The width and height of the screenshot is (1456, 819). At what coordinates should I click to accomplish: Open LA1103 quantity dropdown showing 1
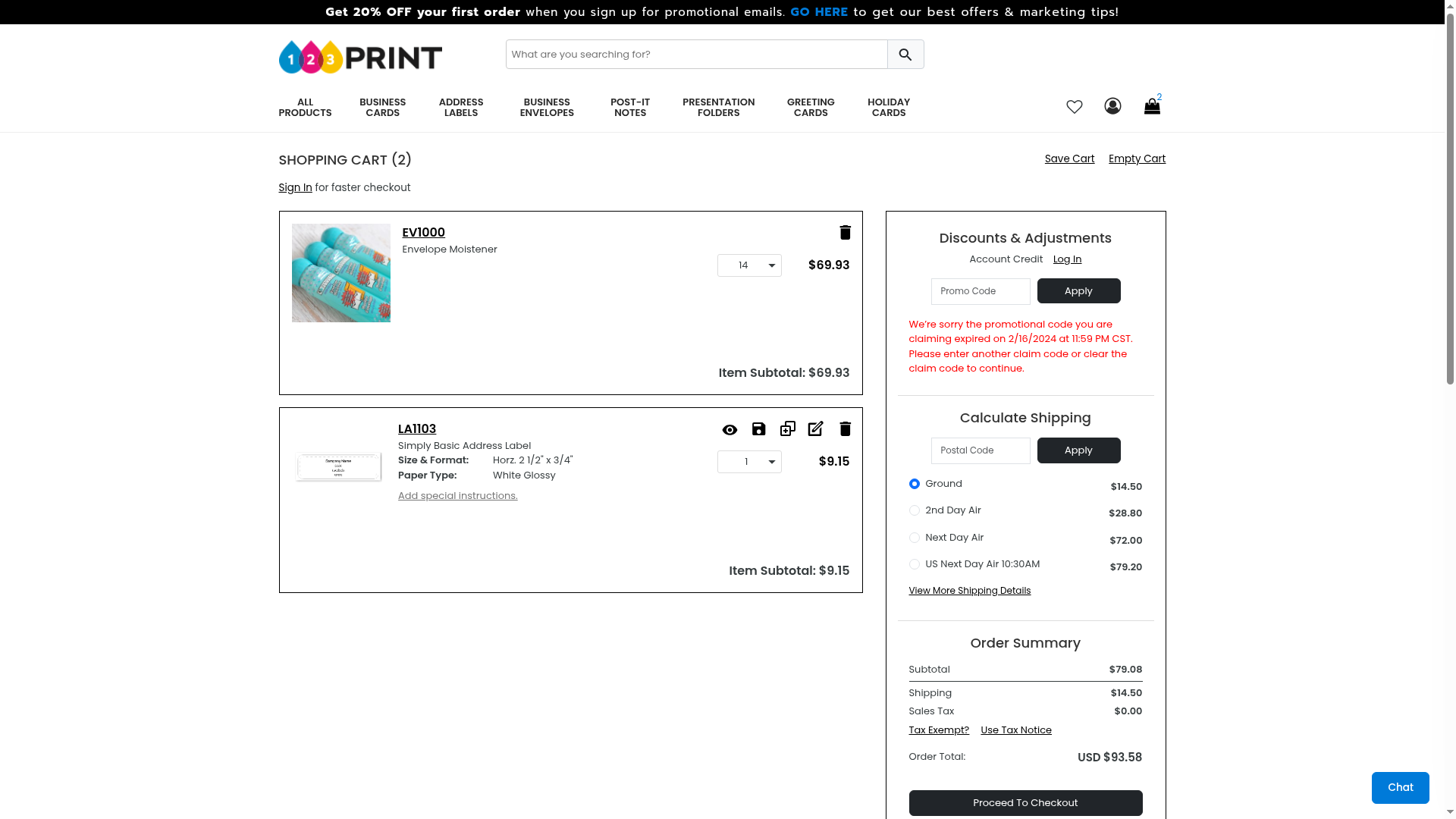coord(749,462)
